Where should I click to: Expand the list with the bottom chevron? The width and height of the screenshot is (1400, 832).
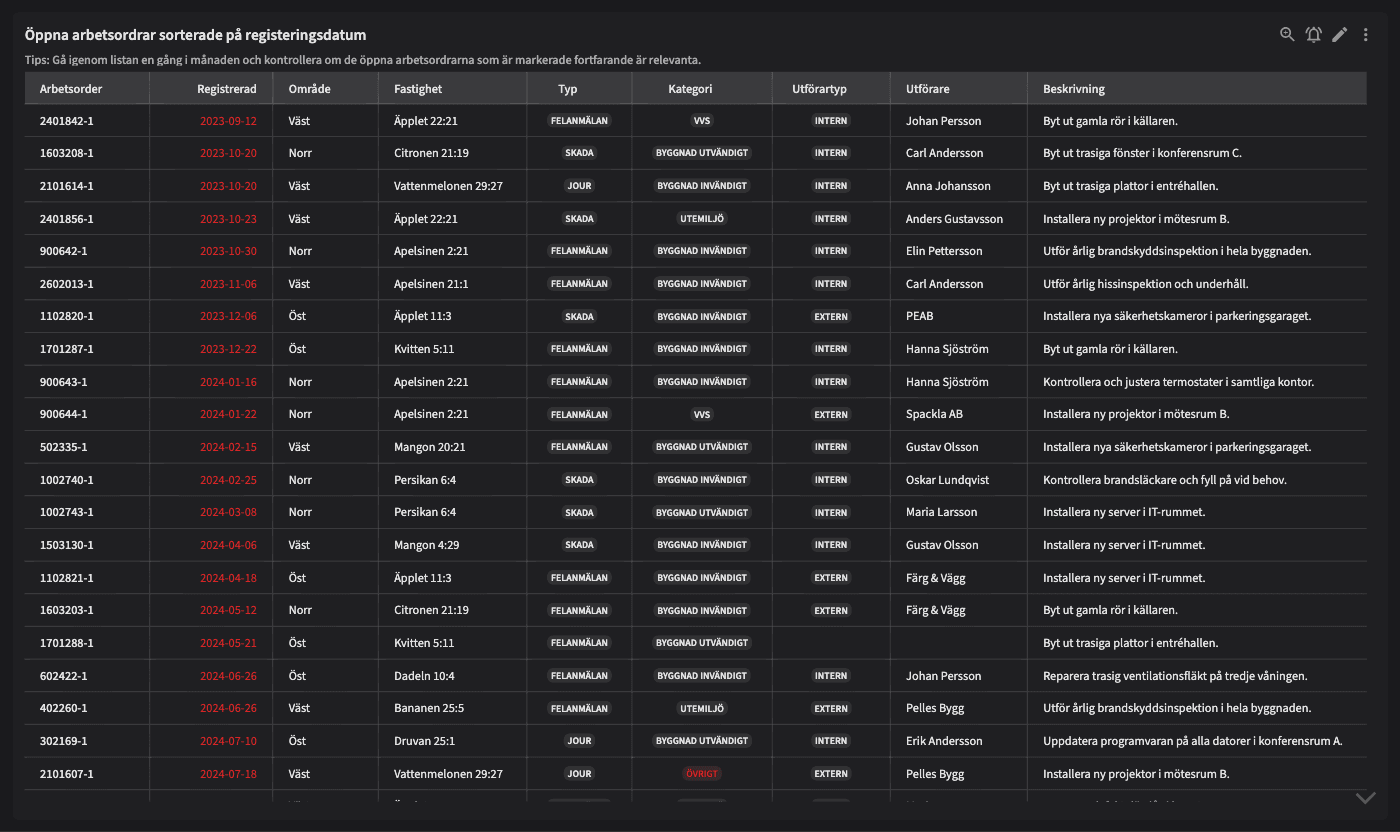pos(1365,797)
